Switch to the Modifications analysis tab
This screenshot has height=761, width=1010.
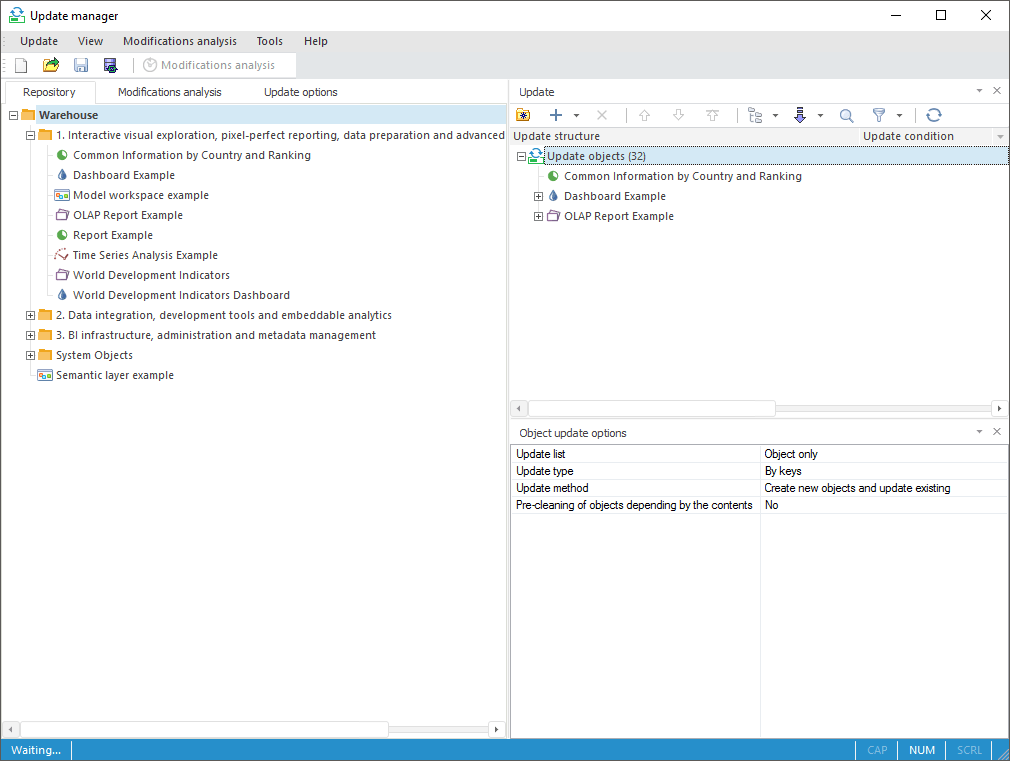click(169, 92)
